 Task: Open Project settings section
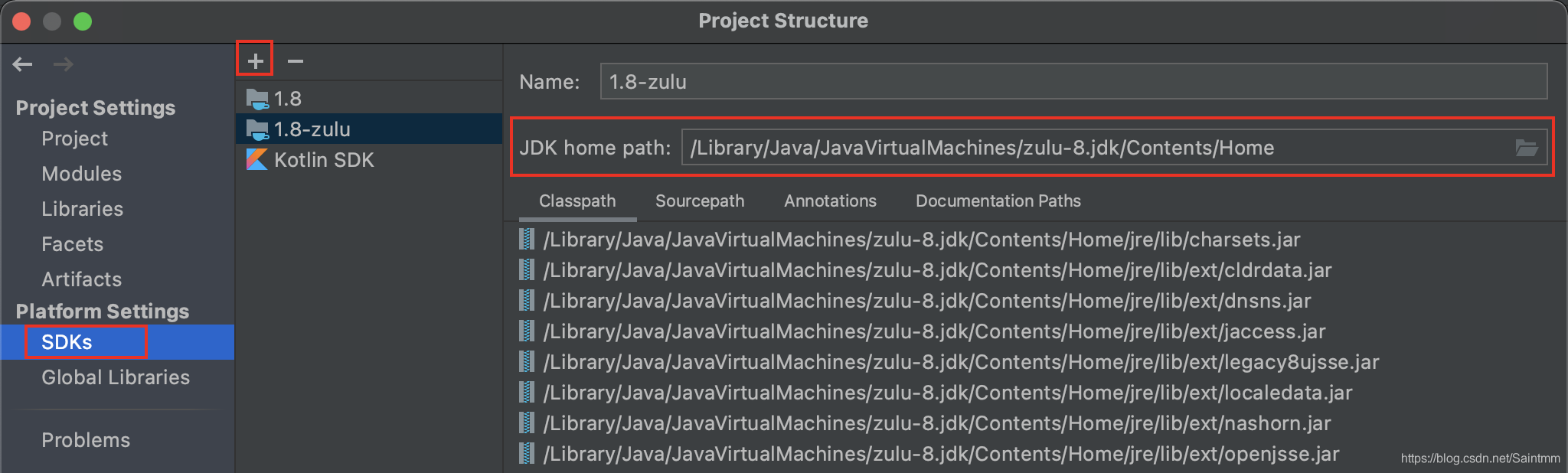[74, 139]
